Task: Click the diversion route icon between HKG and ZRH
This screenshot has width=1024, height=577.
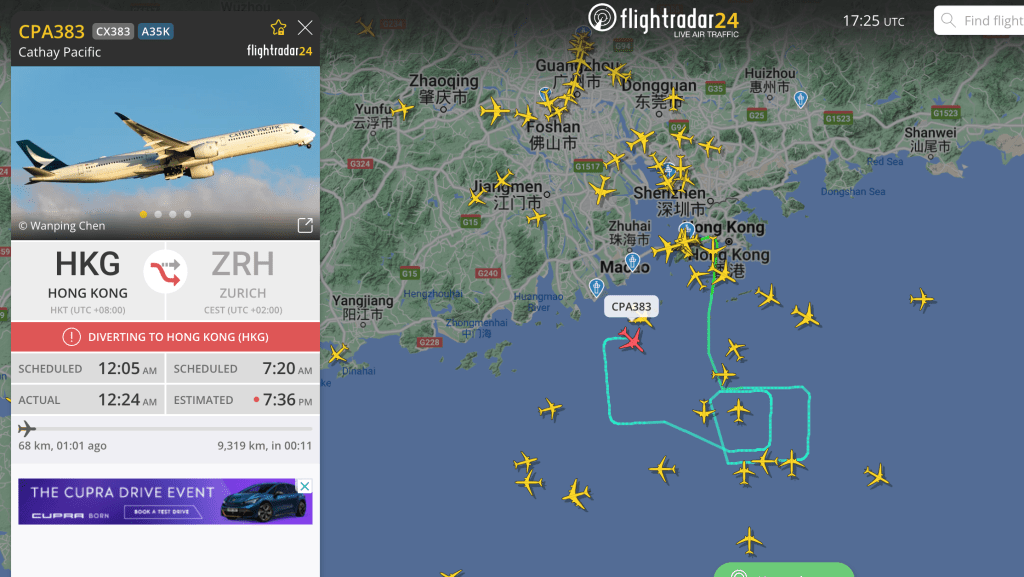Action: click(165, 272)
